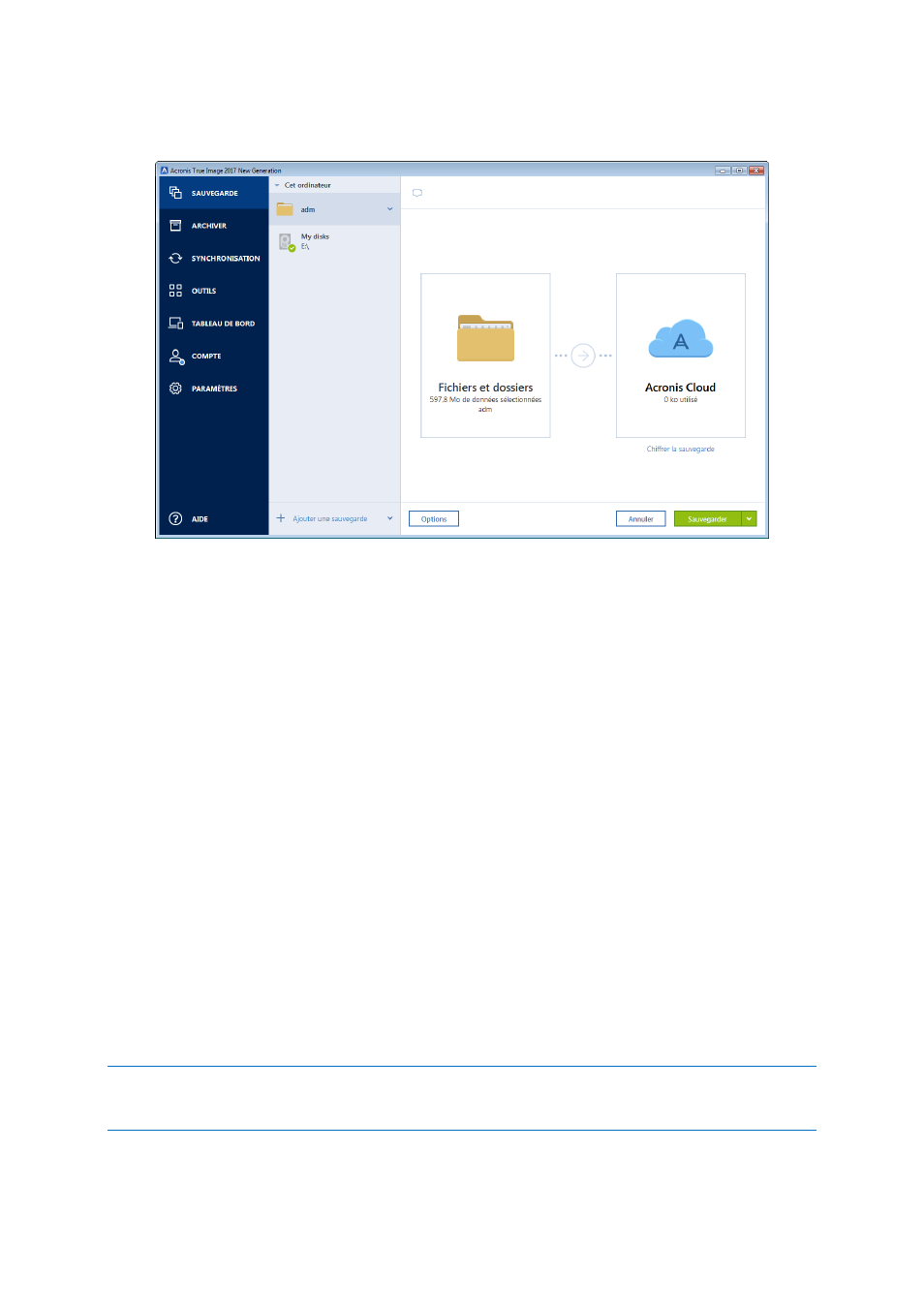Click the Fichiers et dossiers source panel
The image size is (924, 1307).
[485, 356]
